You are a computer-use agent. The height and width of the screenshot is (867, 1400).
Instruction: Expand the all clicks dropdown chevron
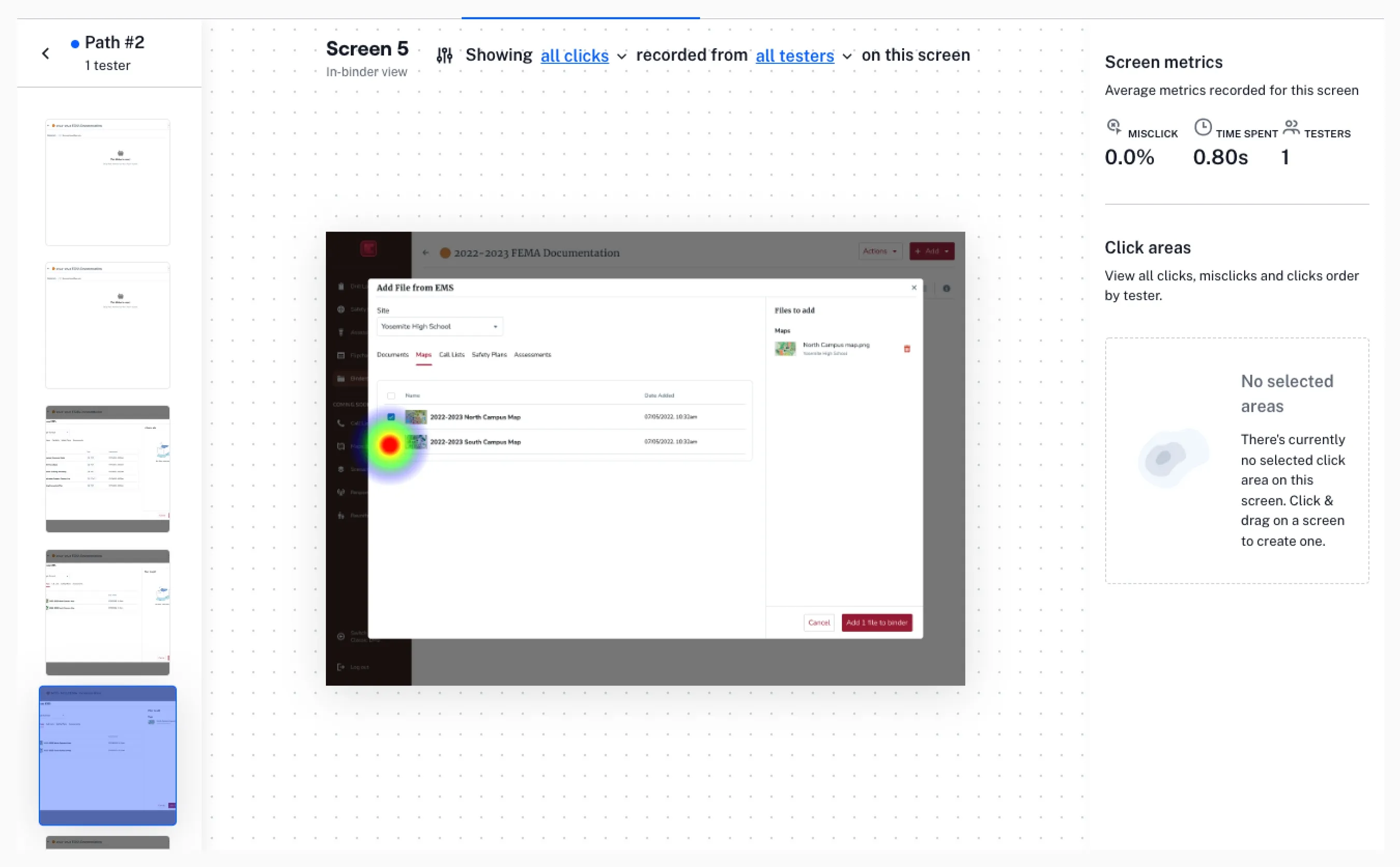point(621,56)
